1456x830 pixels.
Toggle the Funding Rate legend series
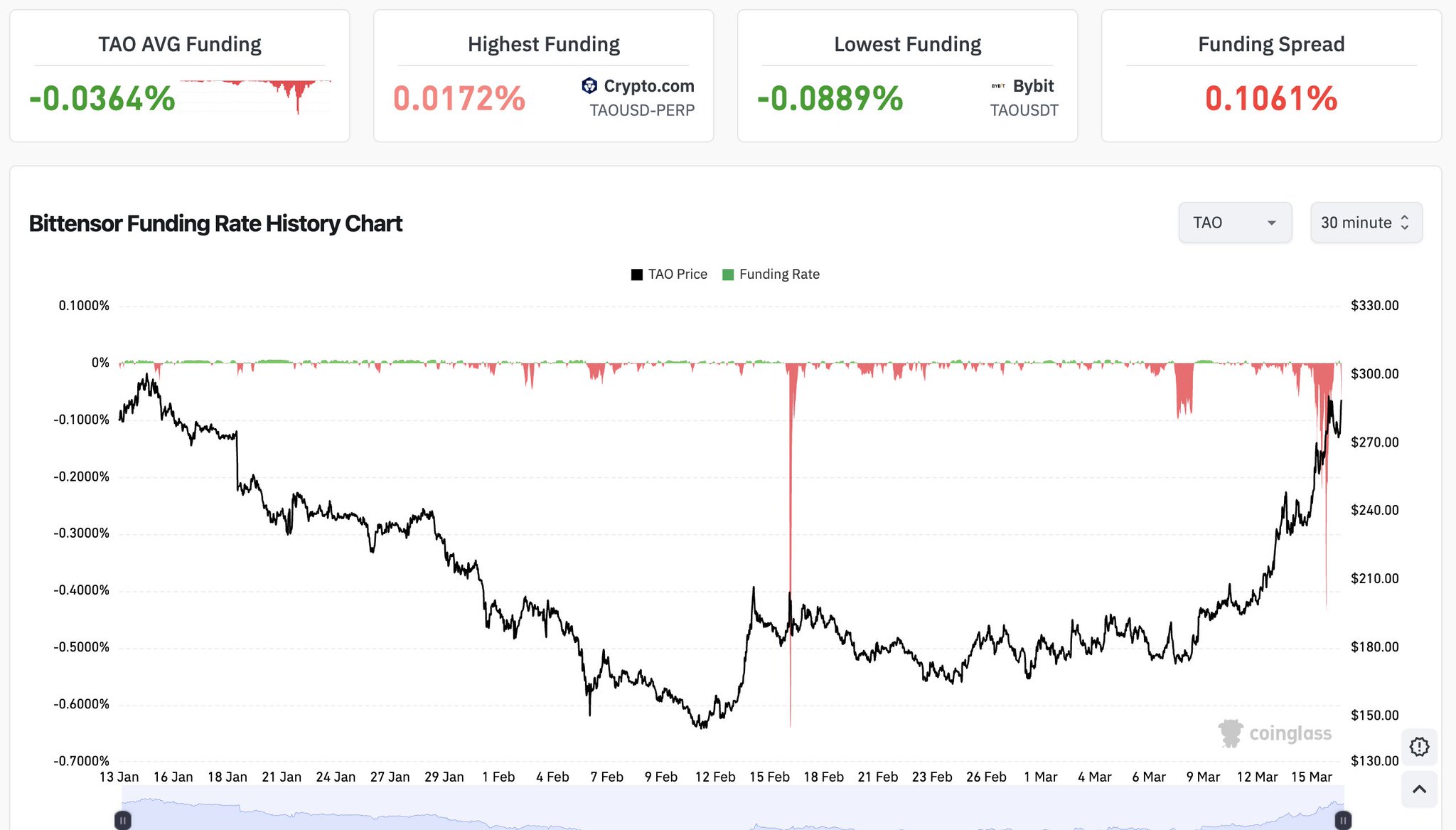coord(771,275)
